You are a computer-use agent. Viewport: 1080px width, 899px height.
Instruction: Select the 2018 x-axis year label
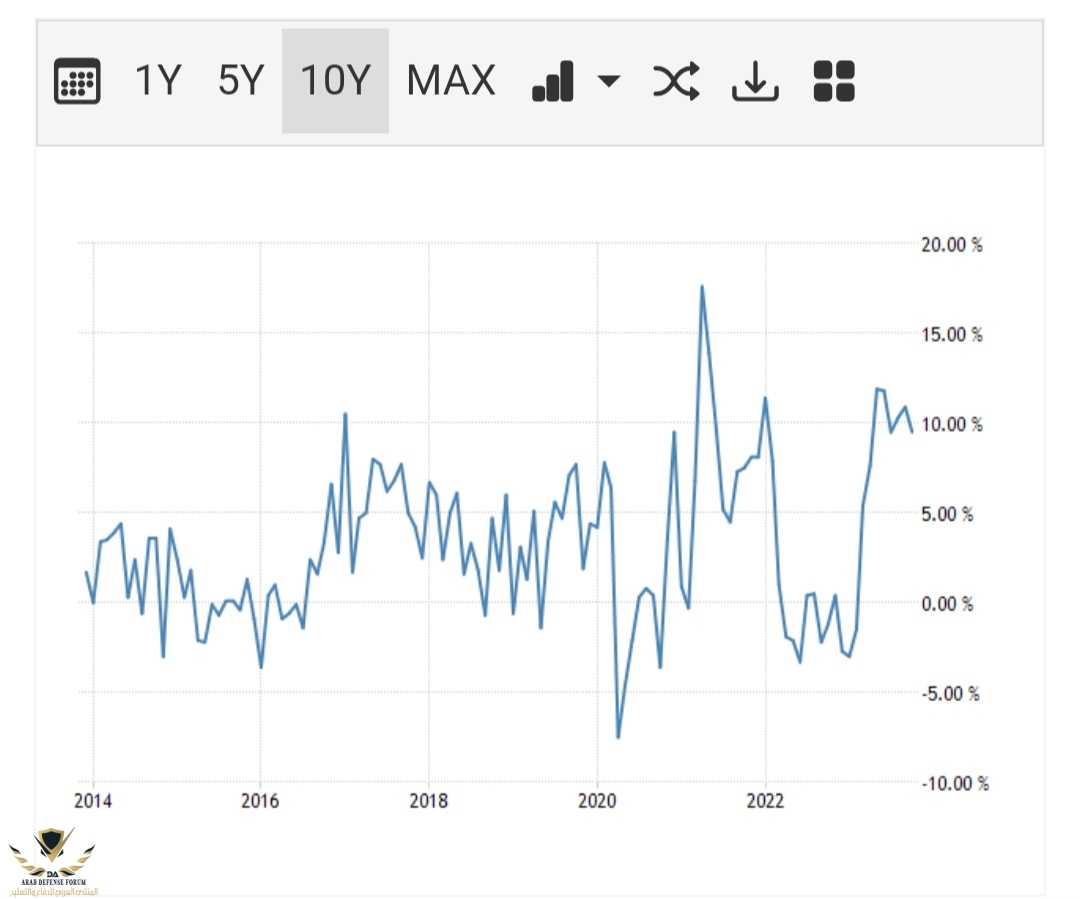tap(428, 800)
